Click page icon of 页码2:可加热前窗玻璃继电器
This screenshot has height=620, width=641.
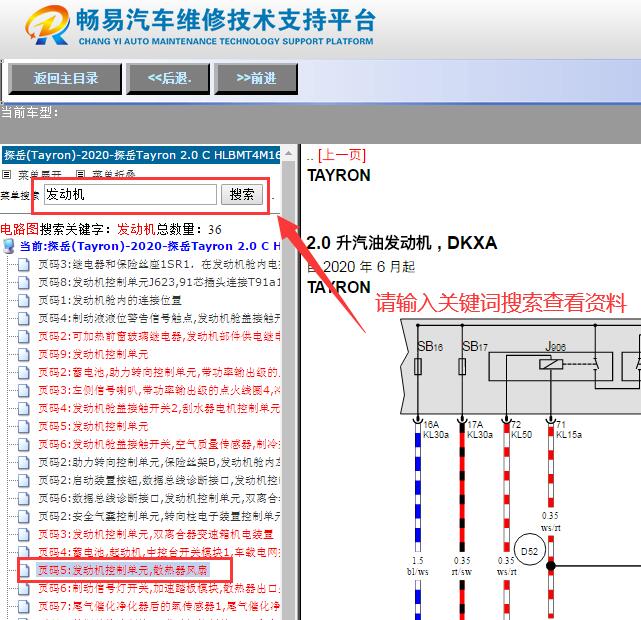24,336
